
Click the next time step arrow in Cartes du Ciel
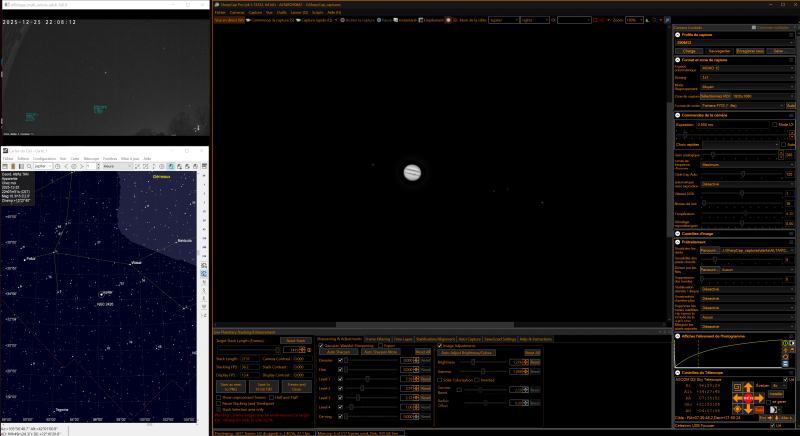[x=82, y=166]
